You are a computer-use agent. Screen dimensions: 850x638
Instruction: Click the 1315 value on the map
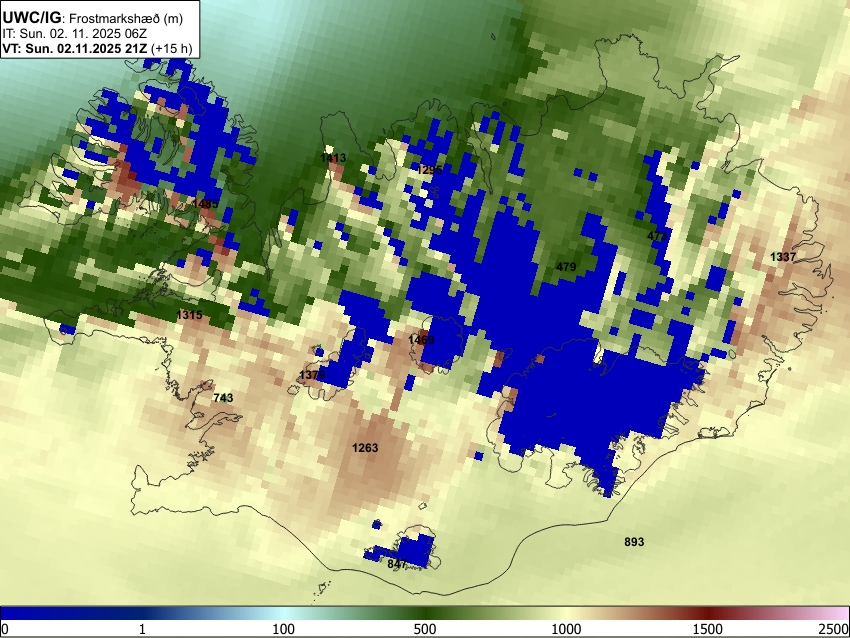click(189, 315)
